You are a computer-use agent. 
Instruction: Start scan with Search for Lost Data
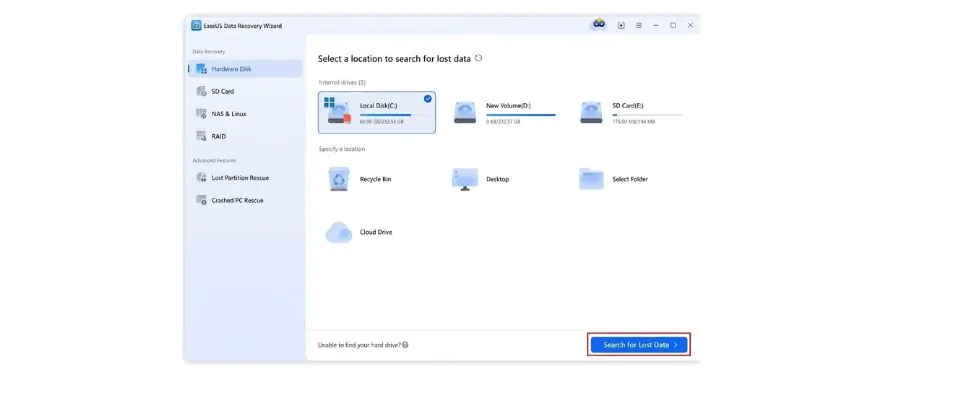[x=639, y=345]
